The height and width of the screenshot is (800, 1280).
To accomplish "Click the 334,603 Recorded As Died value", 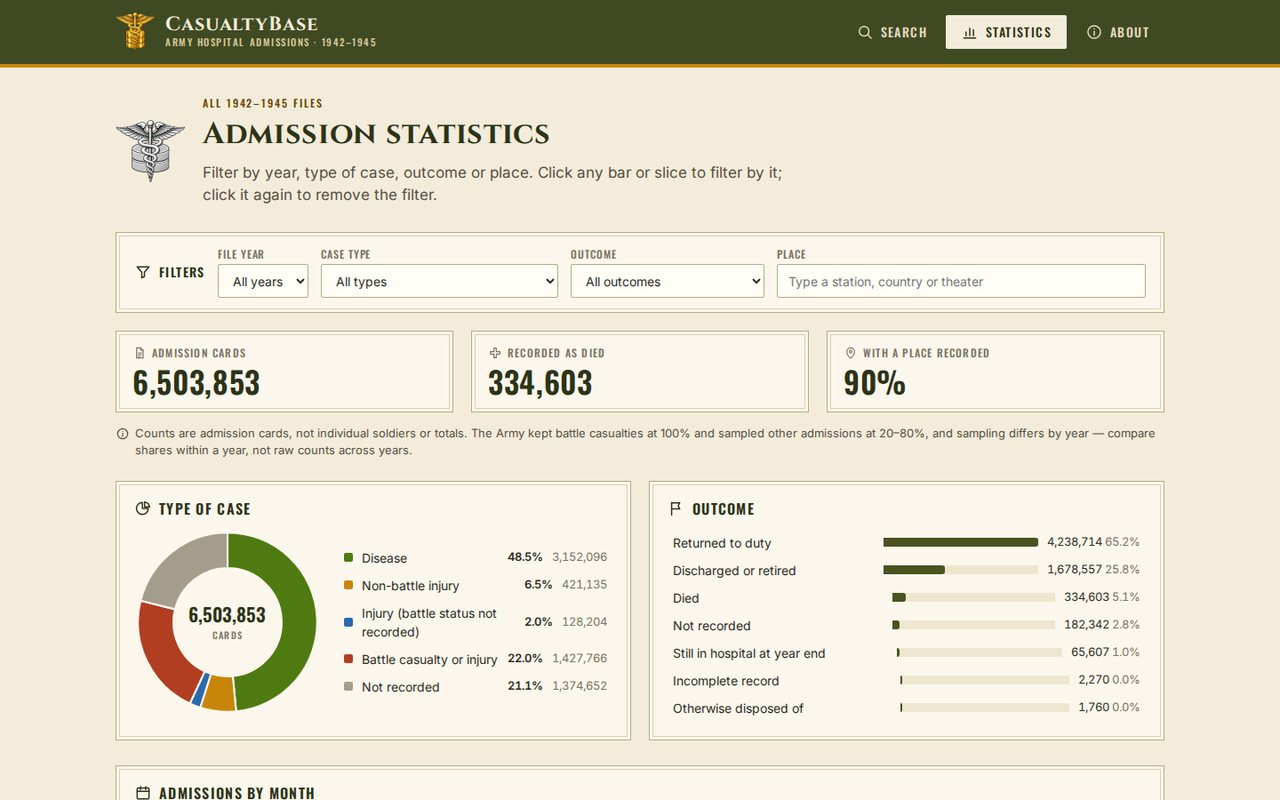I will 540,383.
